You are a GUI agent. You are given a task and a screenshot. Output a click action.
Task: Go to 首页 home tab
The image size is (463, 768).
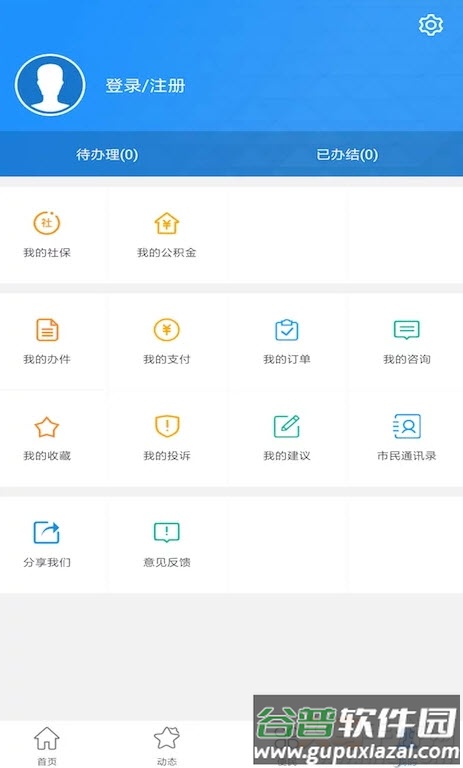click(x=47, y=745)
